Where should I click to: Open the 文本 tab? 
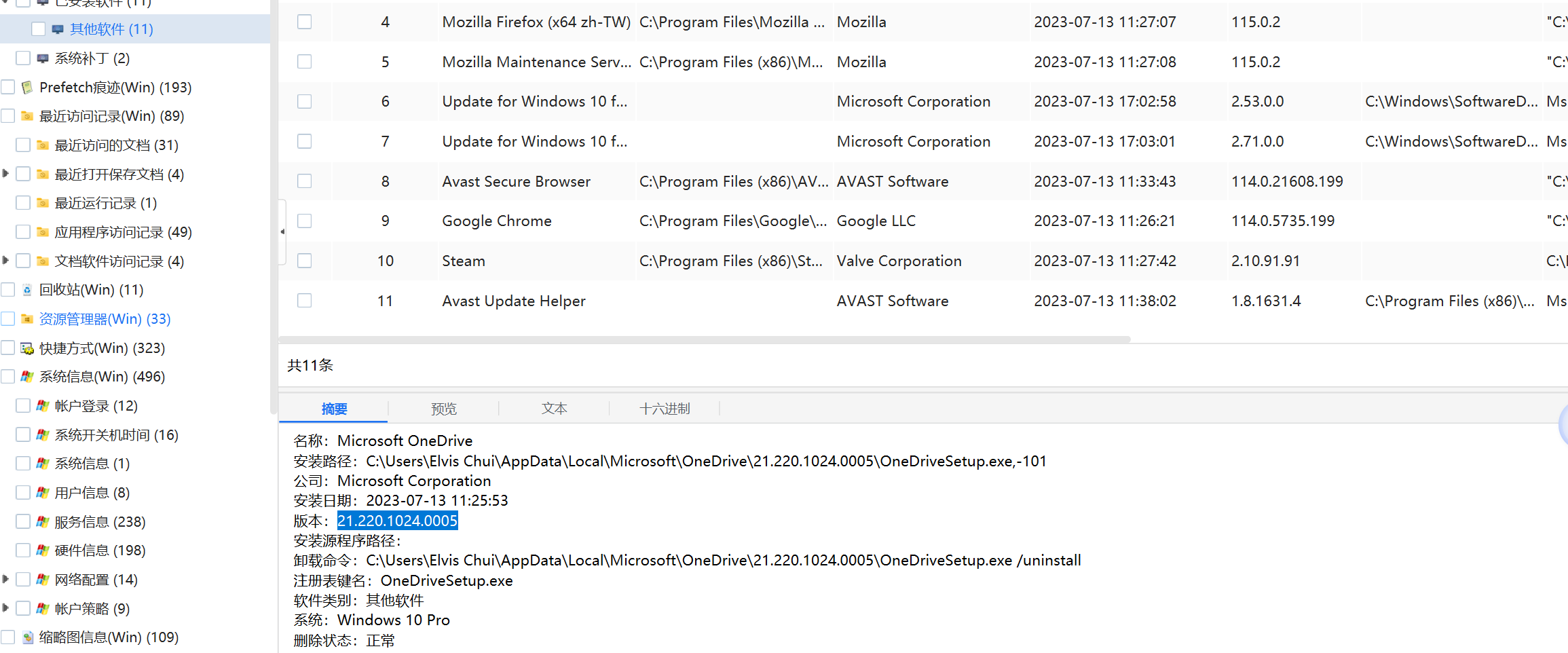pyautogui.click(x=555, y=409)
